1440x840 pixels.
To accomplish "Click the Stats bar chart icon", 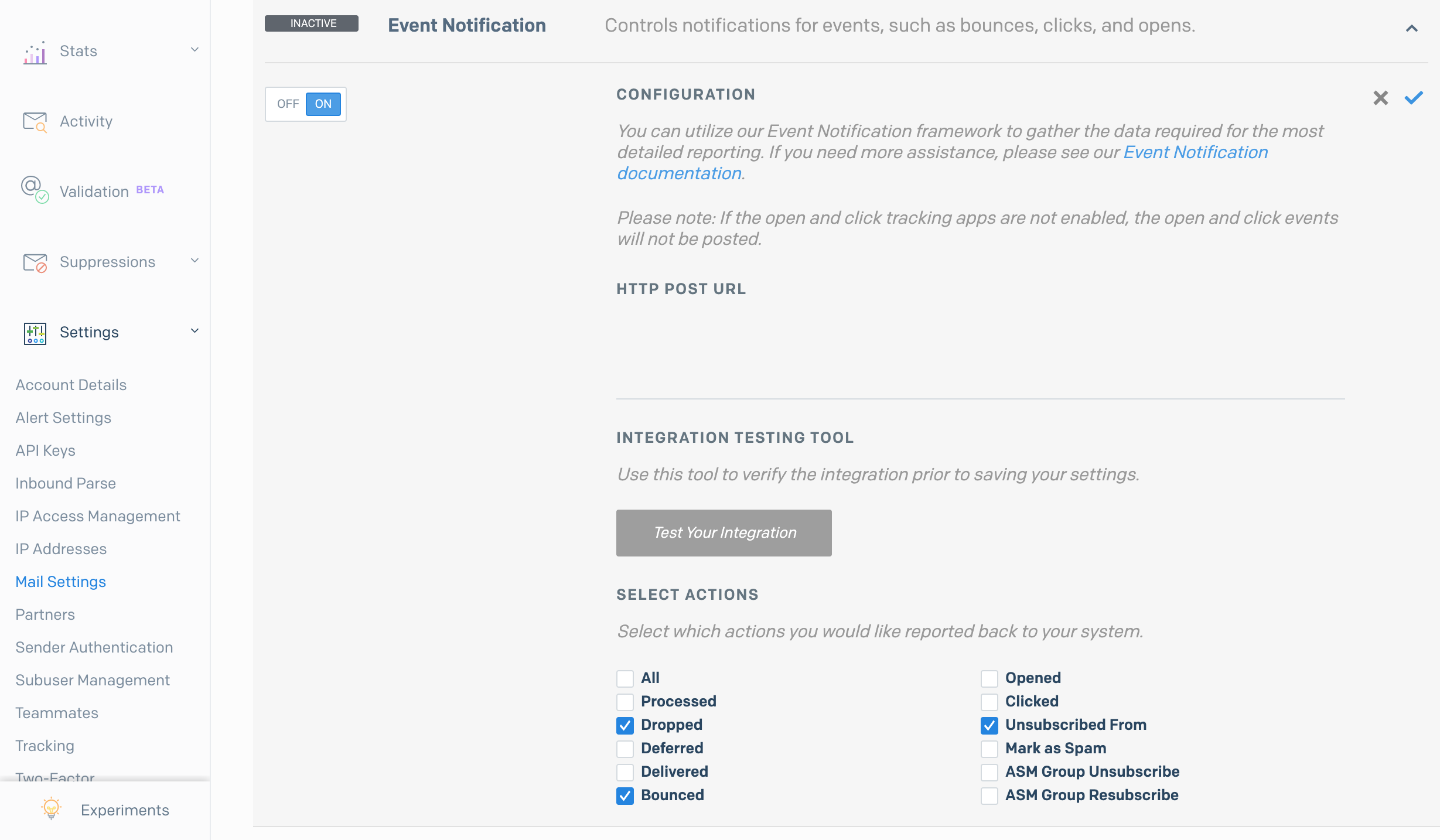I will click(35, 52).
